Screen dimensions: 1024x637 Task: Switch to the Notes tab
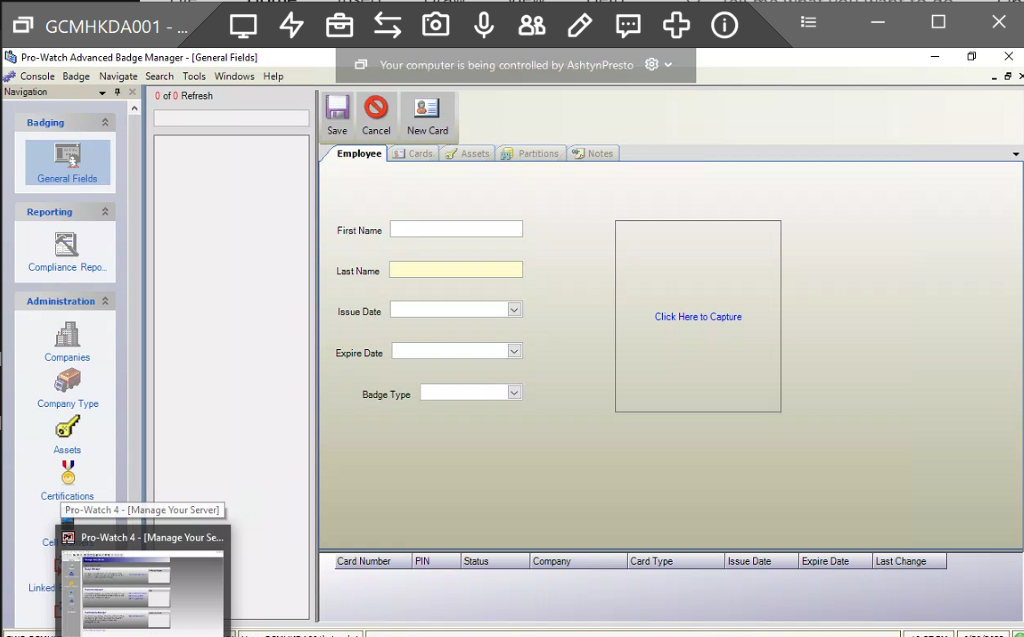tap(593, 154)
